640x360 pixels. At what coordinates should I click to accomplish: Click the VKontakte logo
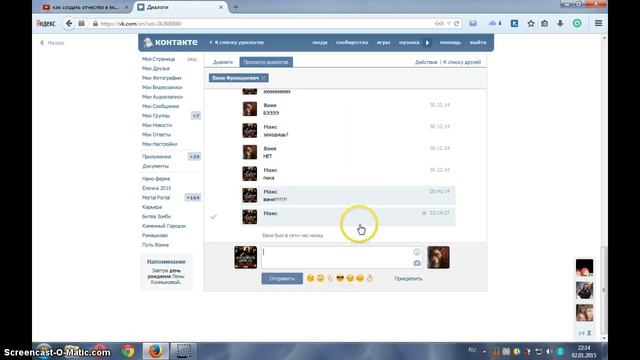click(x=170, y=42)
